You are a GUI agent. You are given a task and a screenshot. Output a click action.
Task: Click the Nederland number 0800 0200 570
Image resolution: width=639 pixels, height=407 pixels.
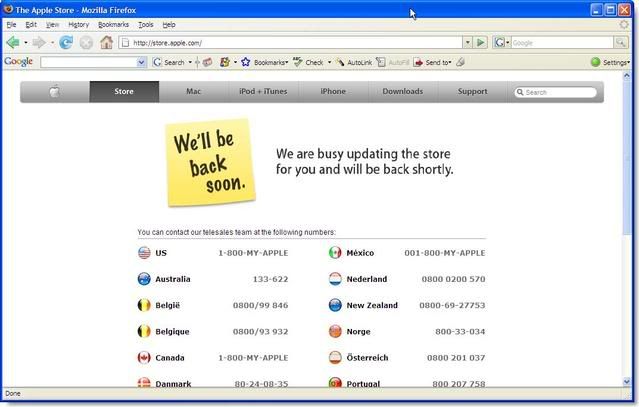(x=453, y=279)
